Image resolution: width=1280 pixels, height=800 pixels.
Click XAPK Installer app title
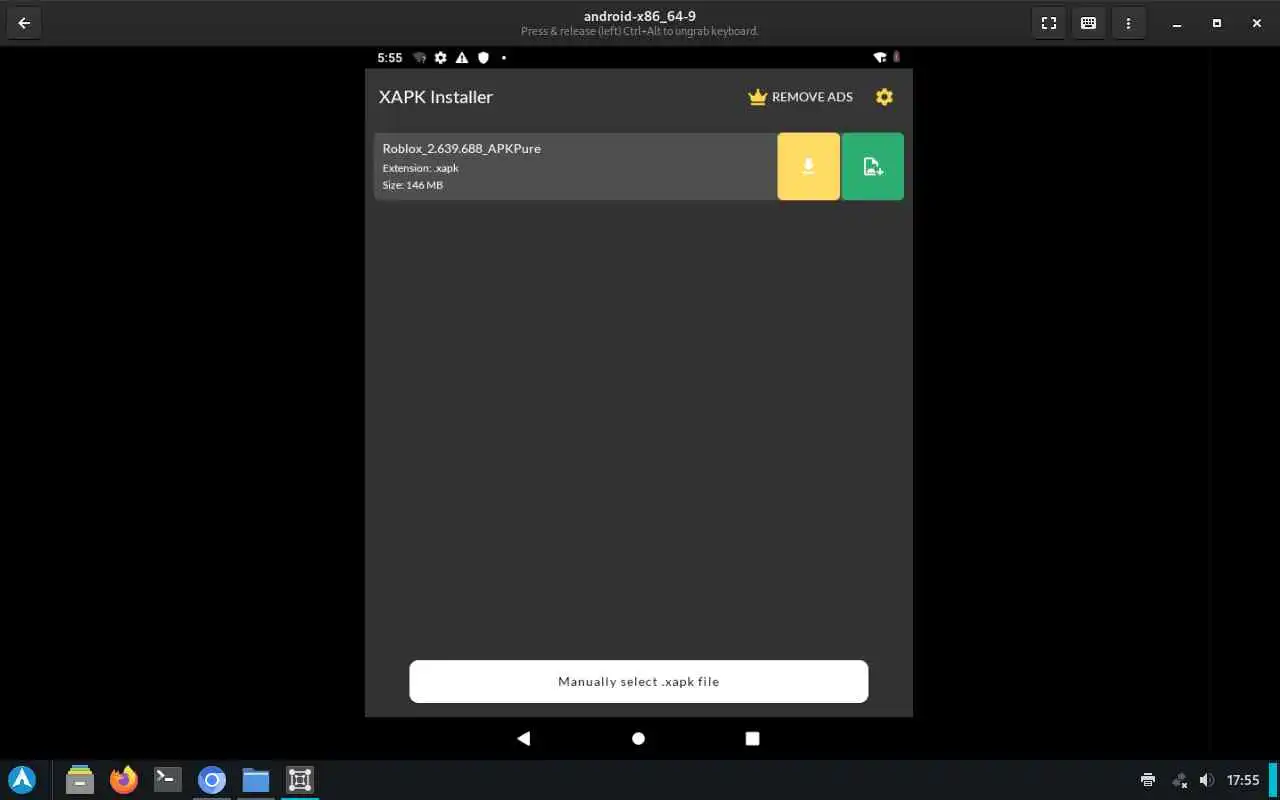click(436, 97)
